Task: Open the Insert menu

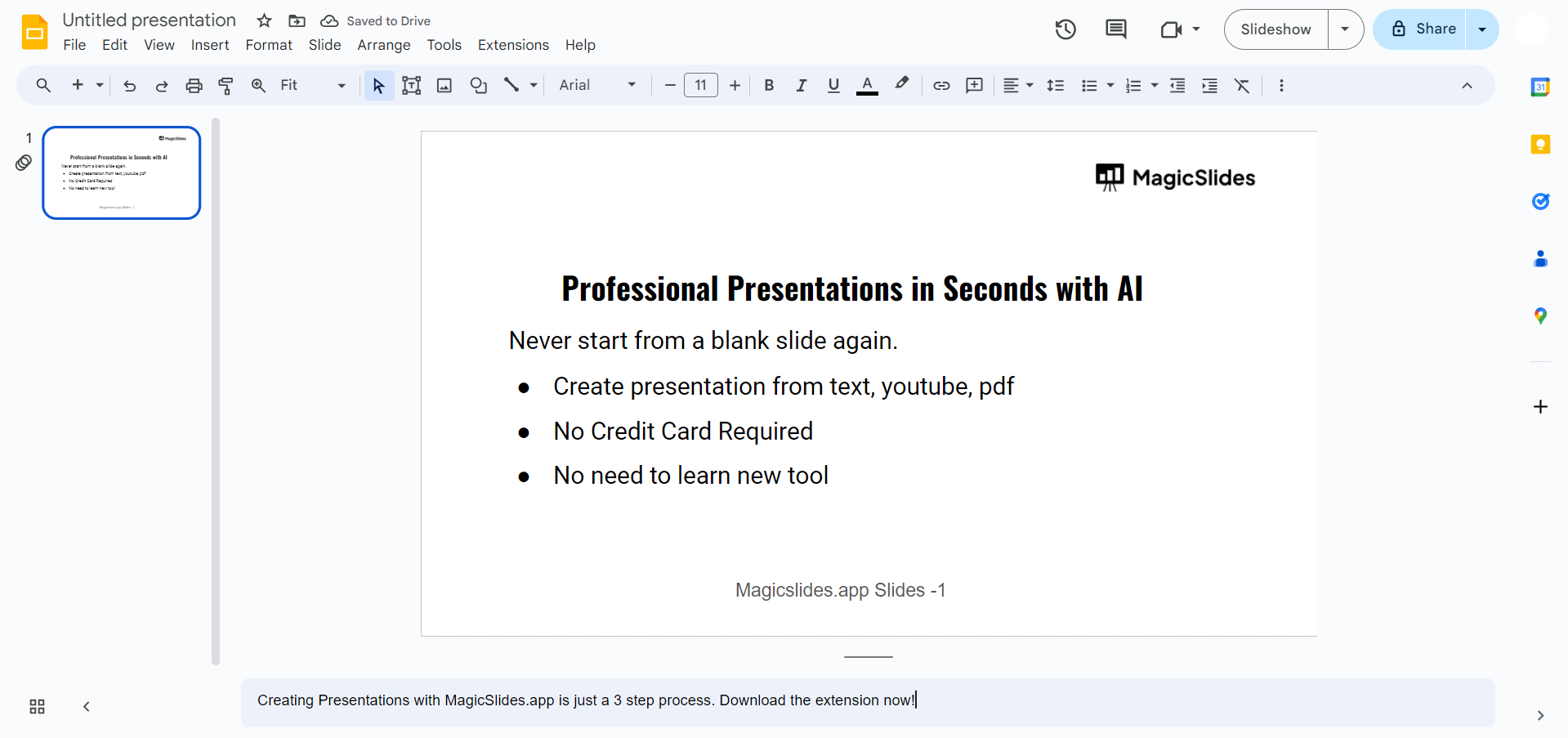Action: click(x=210, y=45)
